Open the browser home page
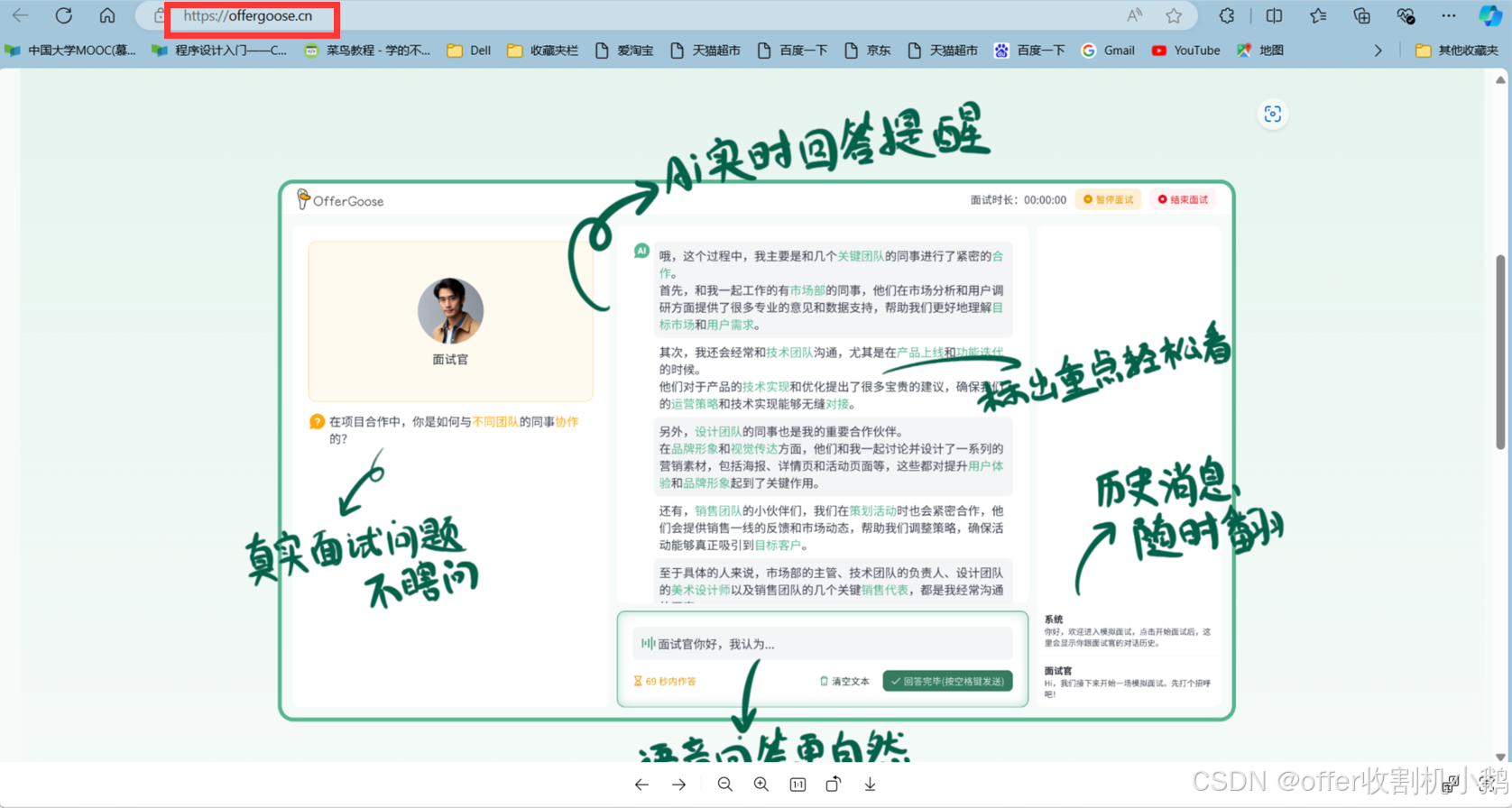The height and width of the screenshot is (808, 1512). [107, 15]
